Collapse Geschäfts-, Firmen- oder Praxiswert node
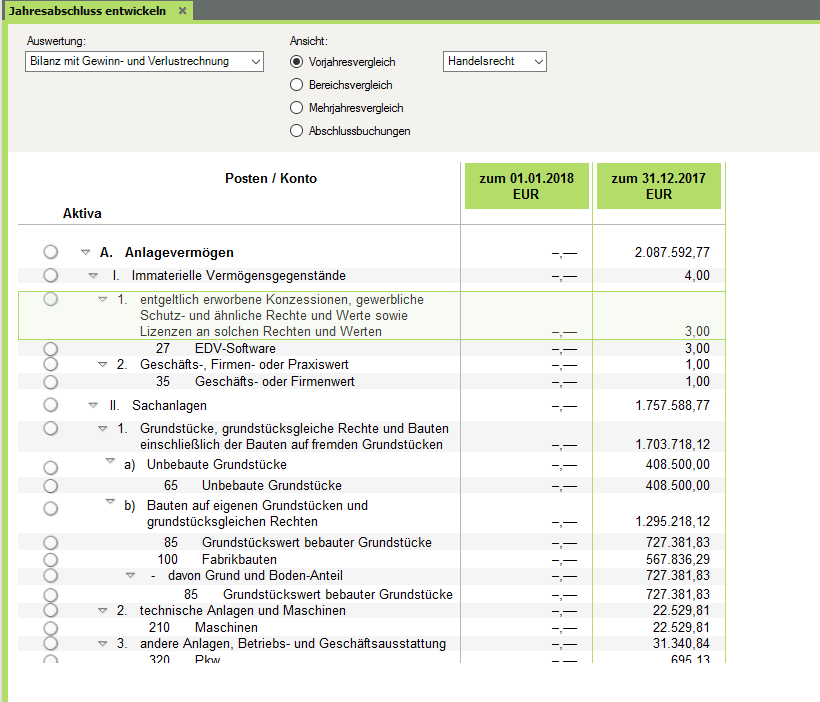Screen dimensions: 820x702 [102, 364]
